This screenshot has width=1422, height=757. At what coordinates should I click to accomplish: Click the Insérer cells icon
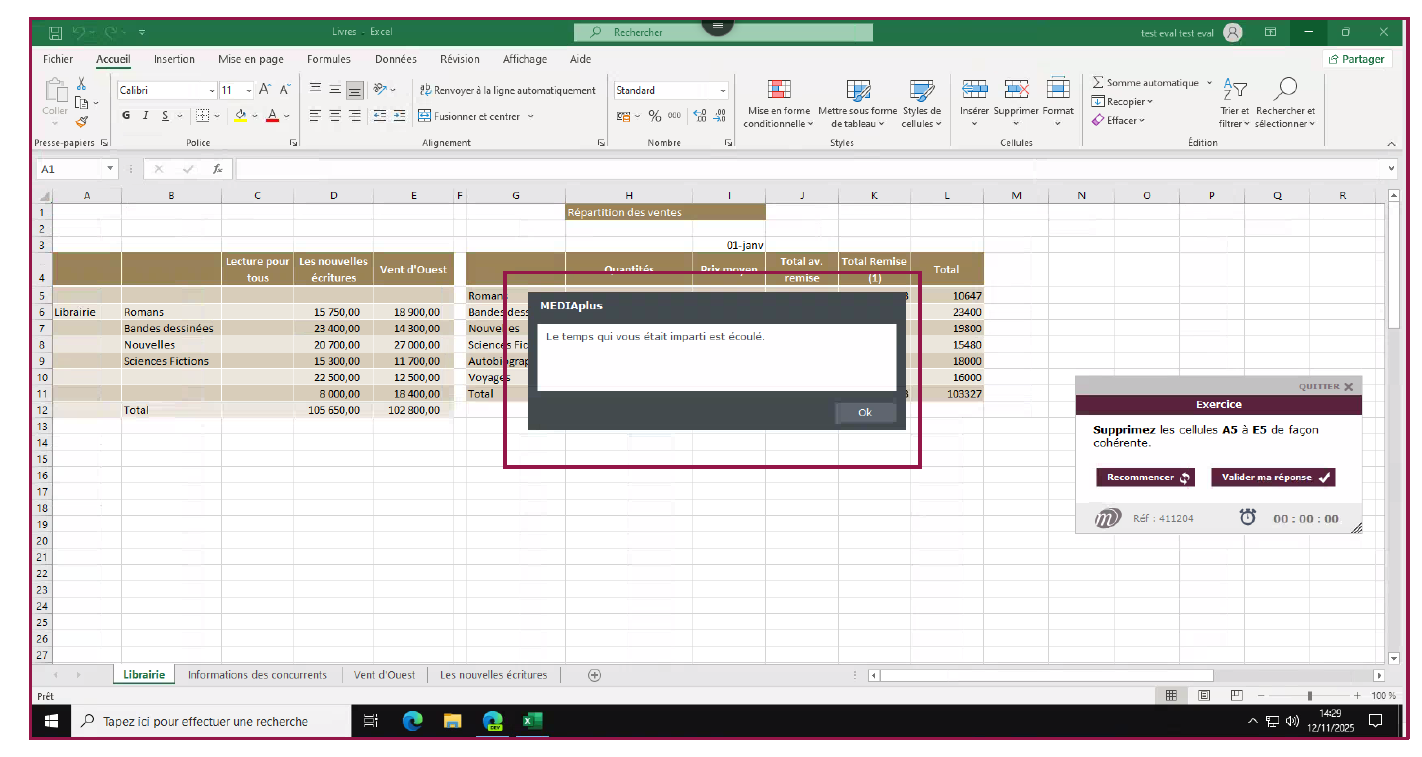pos(974,90)
